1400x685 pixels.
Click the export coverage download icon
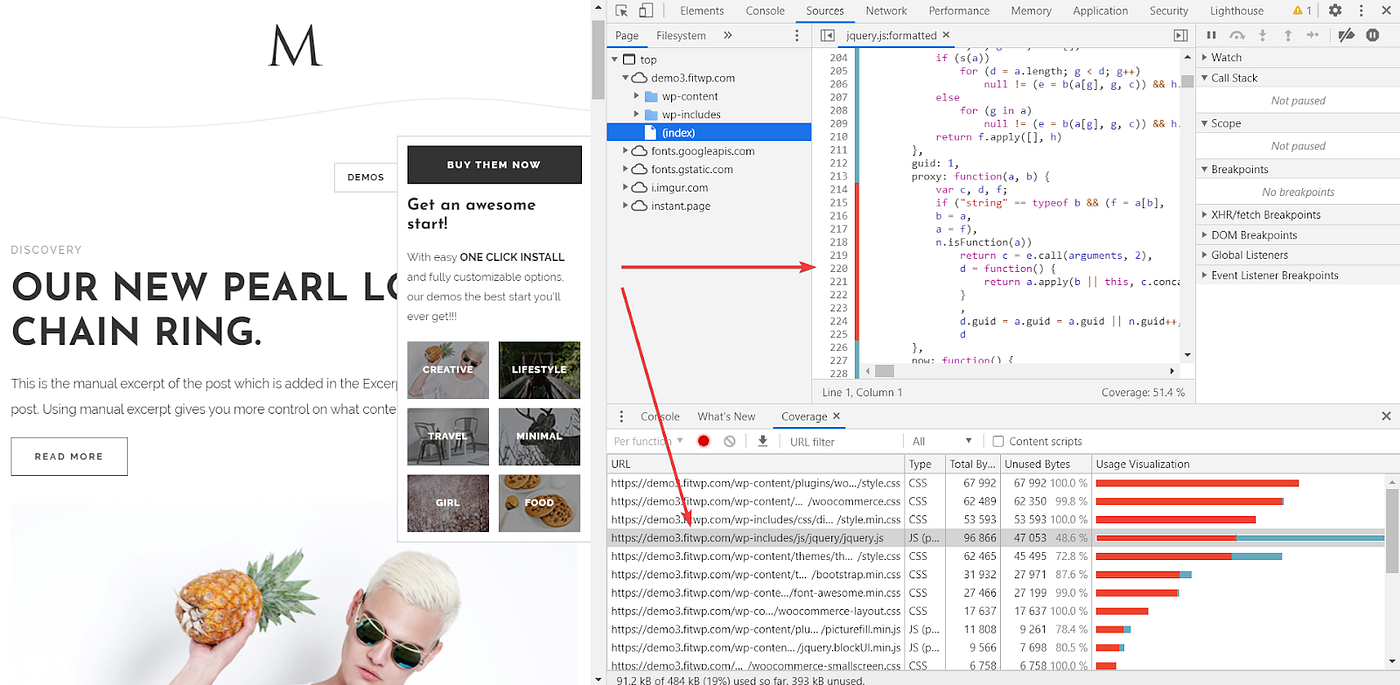pyautogui.click(x=762, y=440)
